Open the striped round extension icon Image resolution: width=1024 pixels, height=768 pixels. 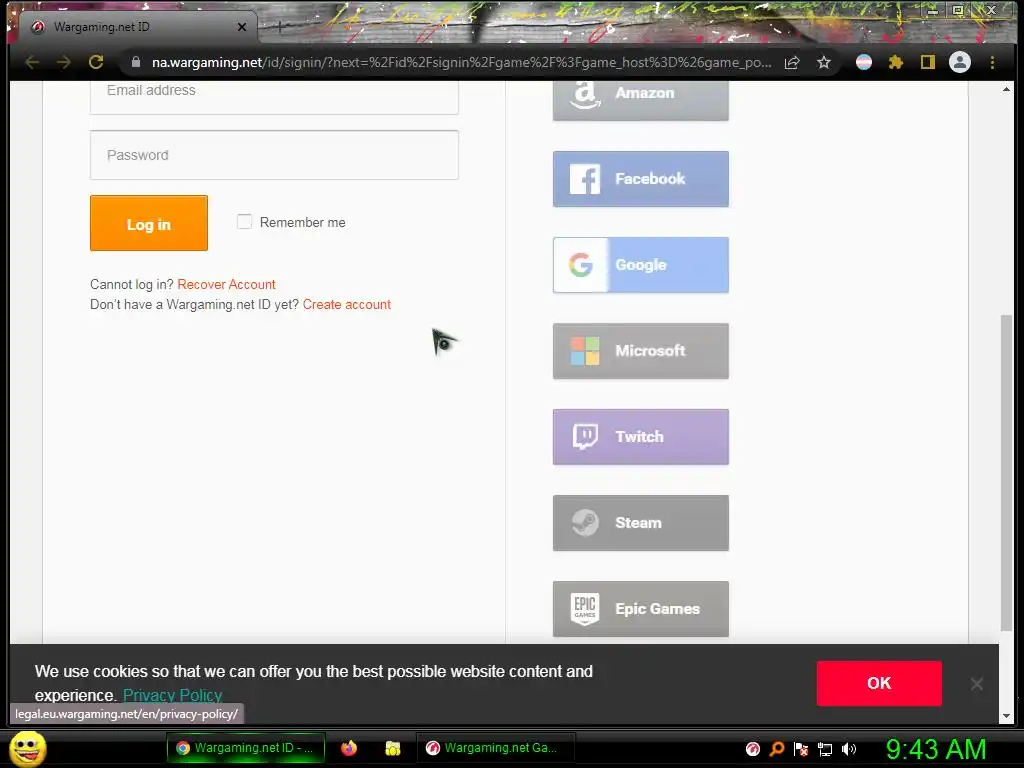(x=864, y=62)
